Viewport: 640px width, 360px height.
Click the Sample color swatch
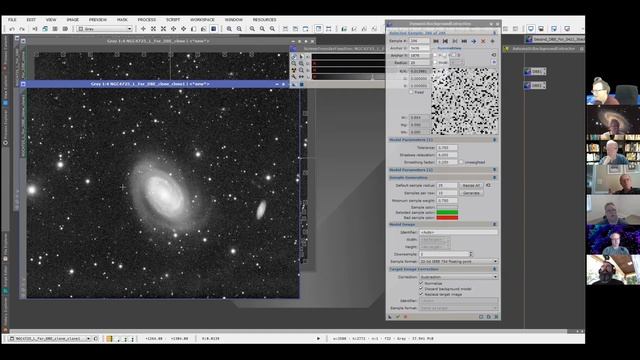point(447,207)
